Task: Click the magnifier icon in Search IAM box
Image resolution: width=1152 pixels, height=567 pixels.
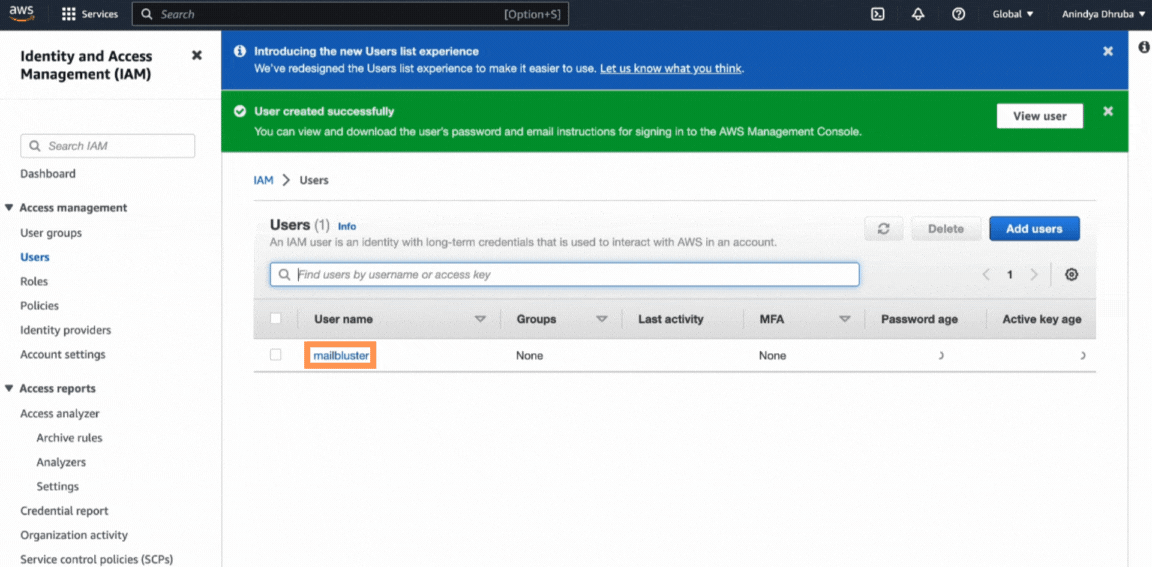Action: point(35,146)
